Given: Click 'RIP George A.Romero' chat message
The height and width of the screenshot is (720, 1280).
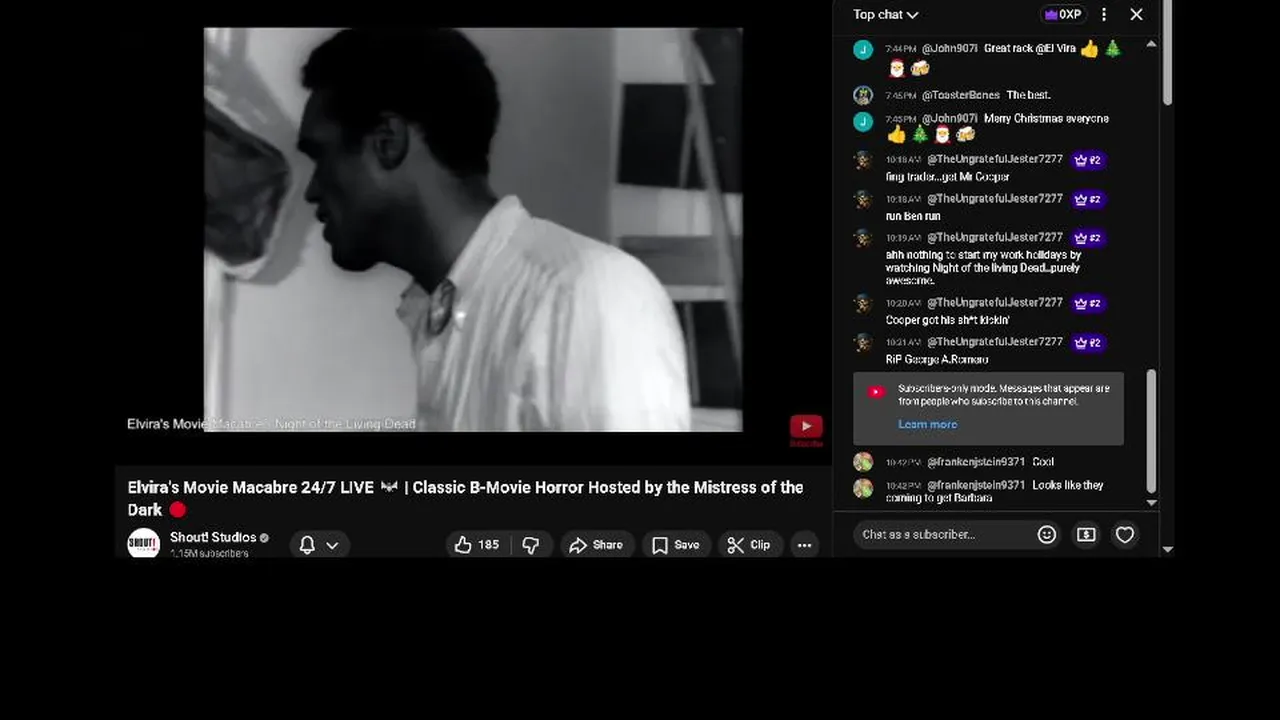Looking at the screenshot, I should coord(937,359).
